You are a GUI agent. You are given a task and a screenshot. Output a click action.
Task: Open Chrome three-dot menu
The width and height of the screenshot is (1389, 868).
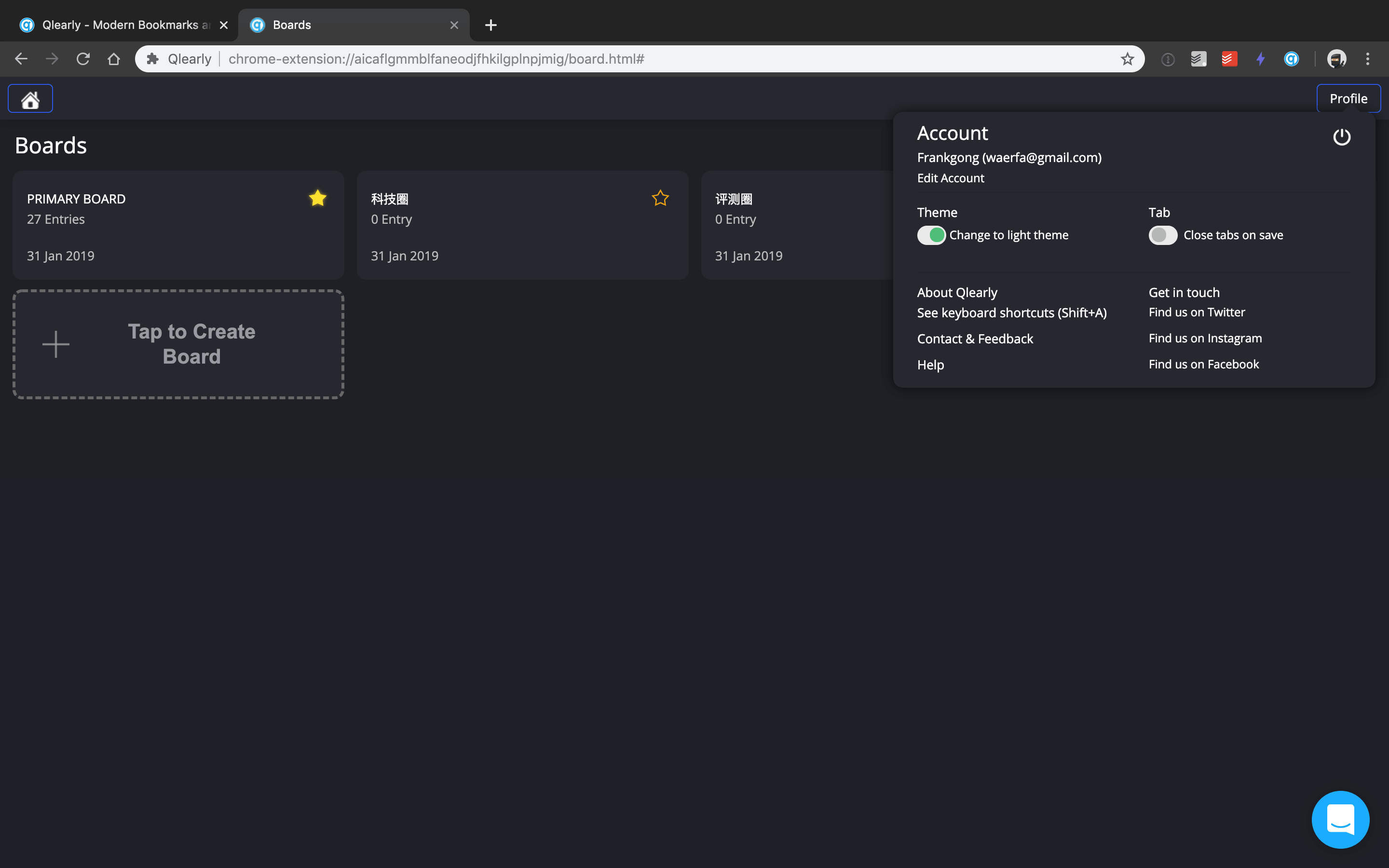1368,58
